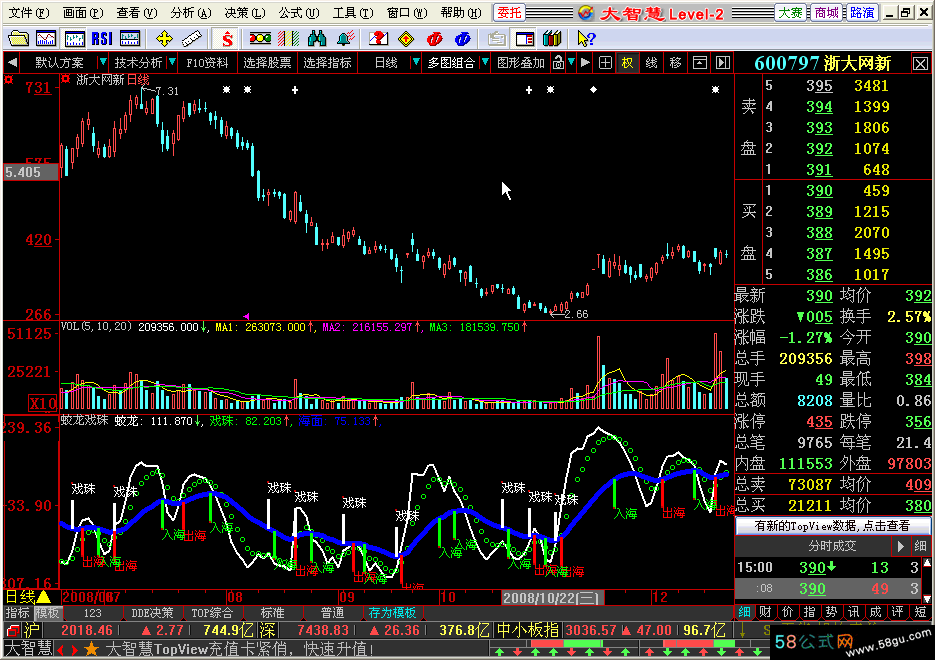Close the 600797 quote panel
The height and width of the screenshot is (660, 935).
coord(920,64)
